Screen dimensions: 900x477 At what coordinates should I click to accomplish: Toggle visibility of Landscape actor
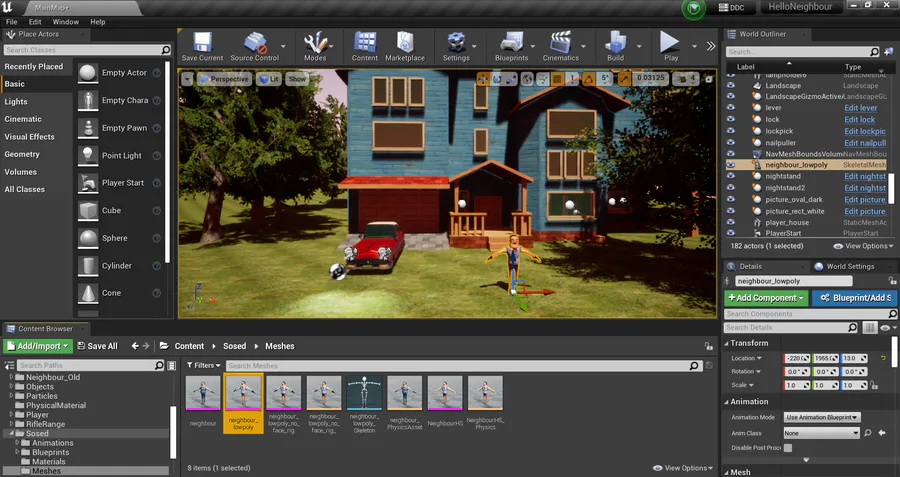pyautogui.click(x=731, y=85)
